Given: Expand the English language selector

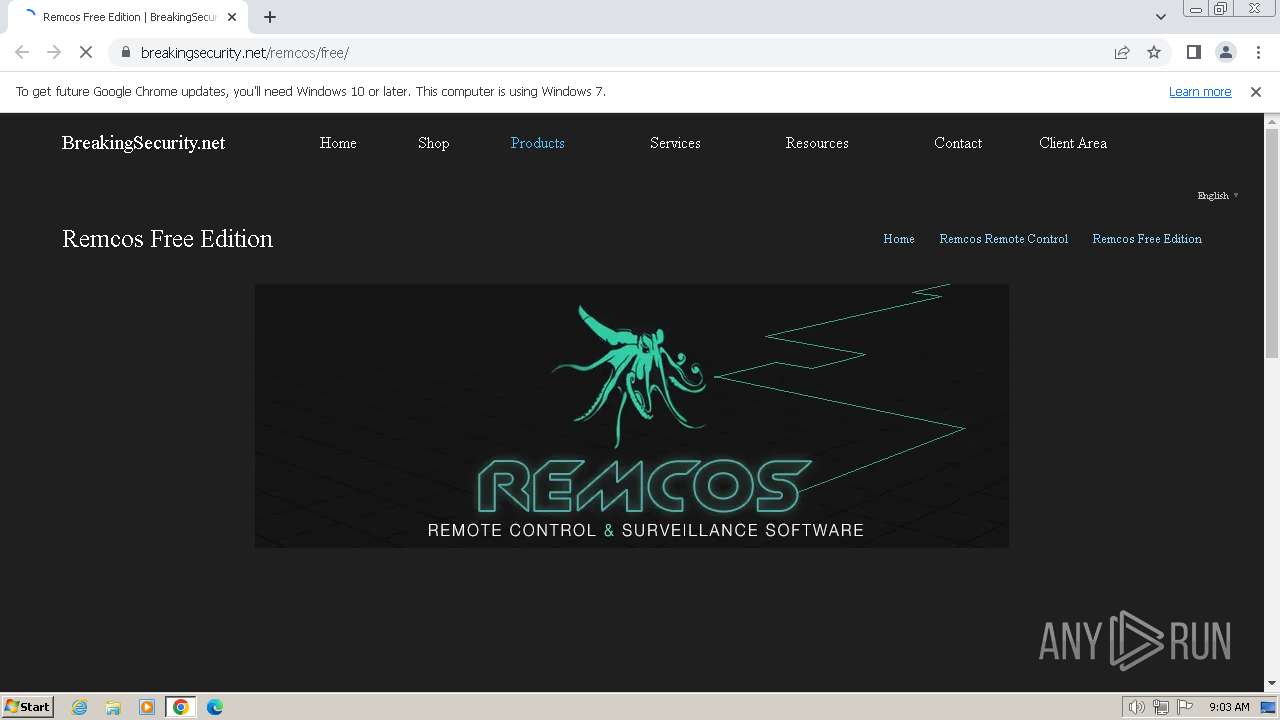Looking at the screenshot, I should 1218,196.
